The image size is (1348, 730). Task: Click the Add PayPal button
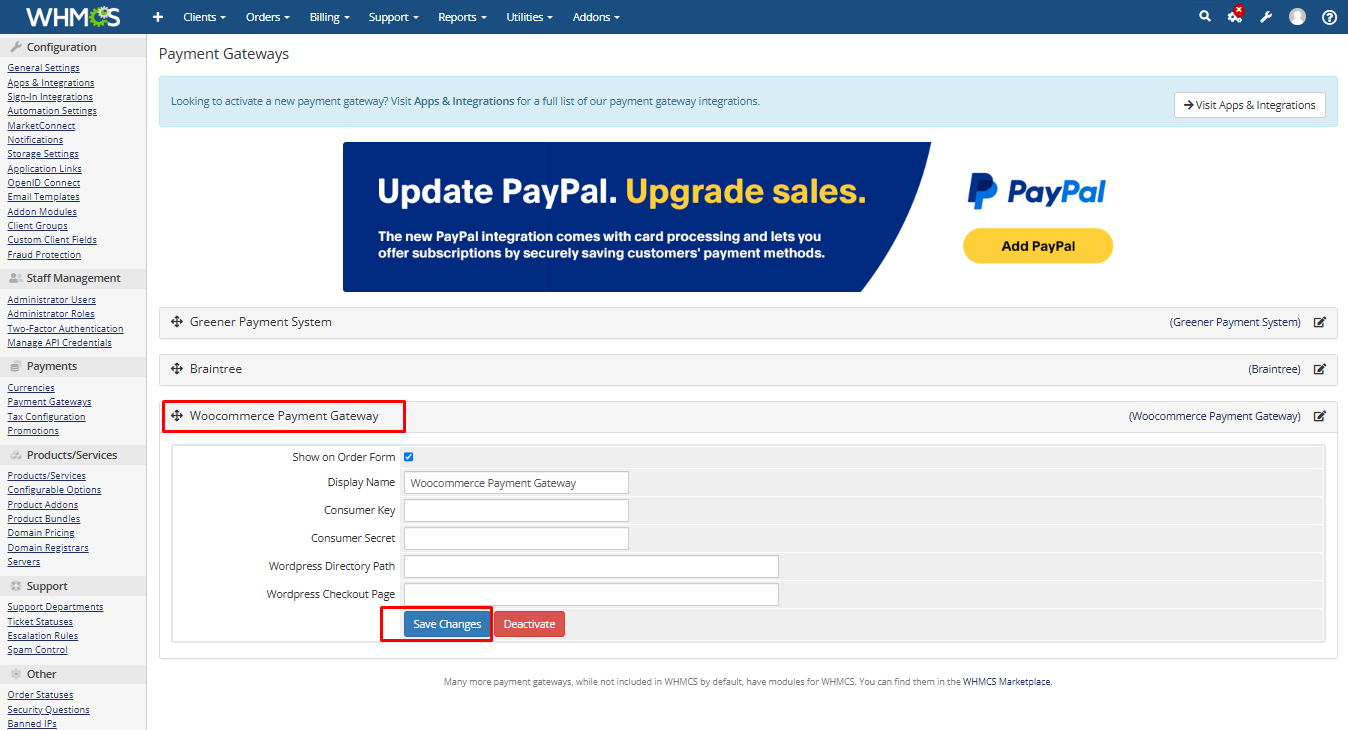(1038, 246)
